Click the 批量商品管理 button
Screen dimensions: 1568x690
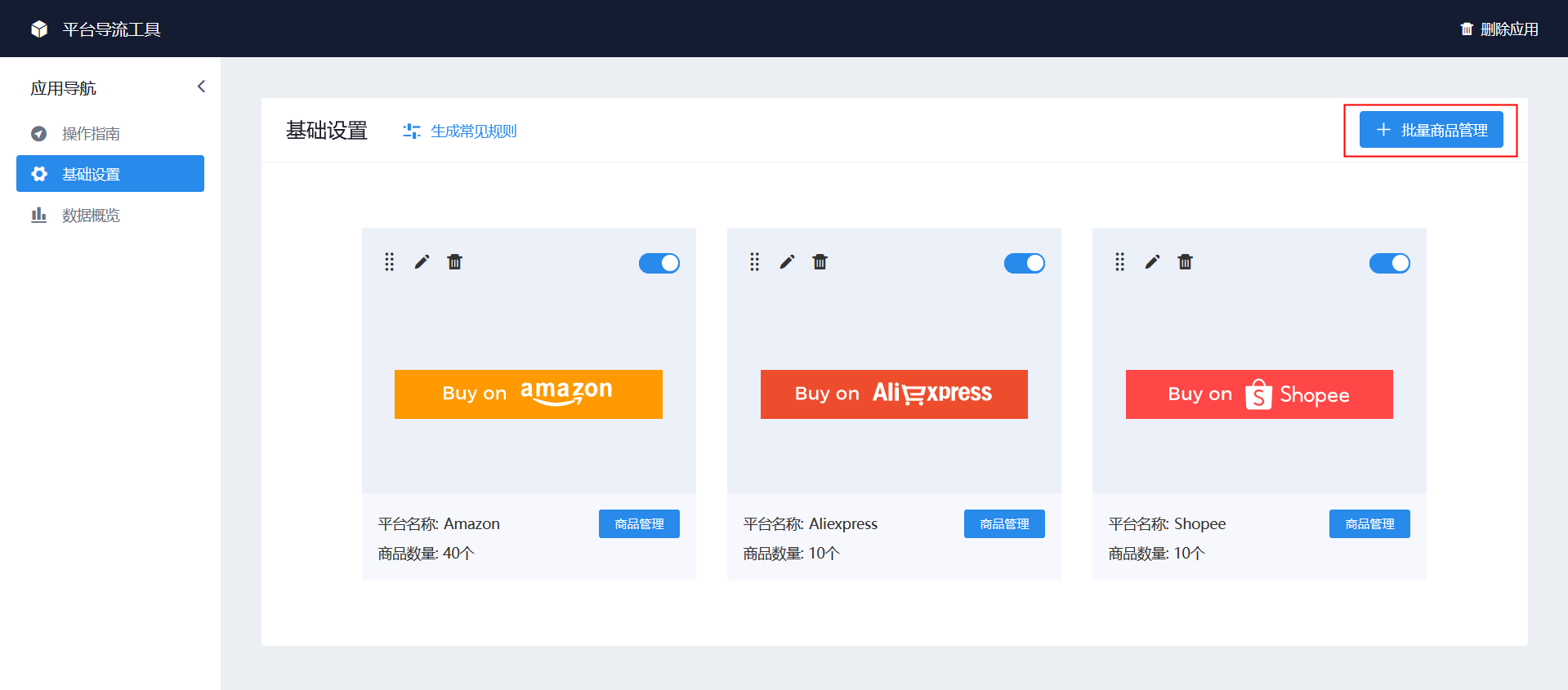coord(1432,130)
